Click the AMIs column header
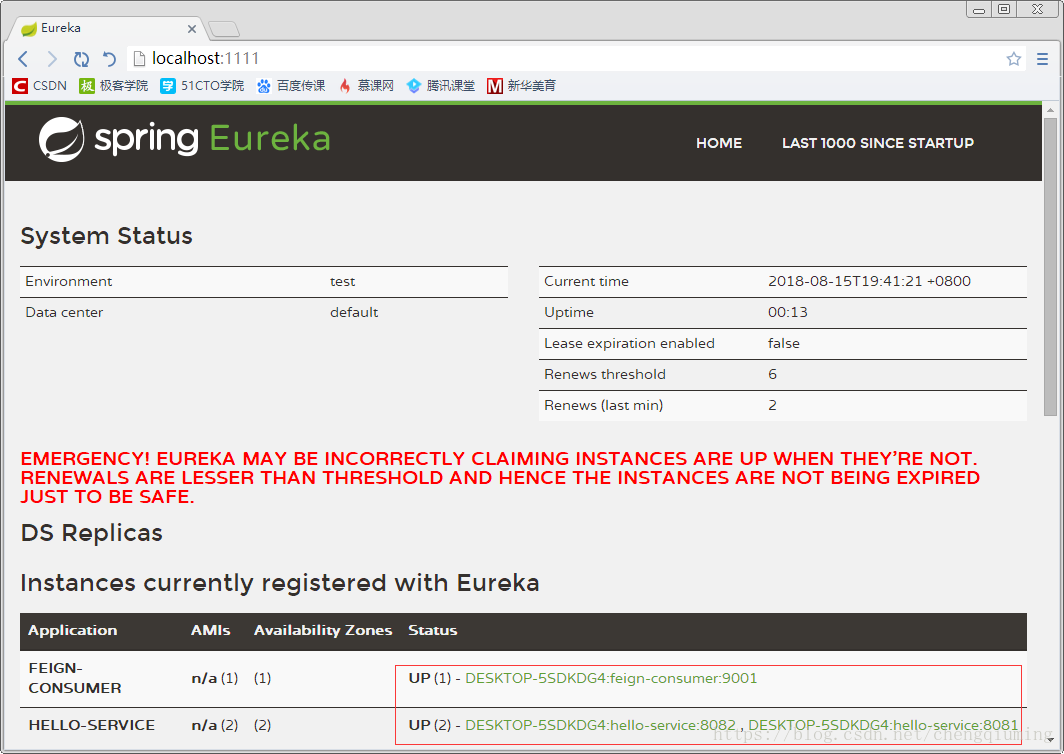1064x754 pixels. coord(210,630)
